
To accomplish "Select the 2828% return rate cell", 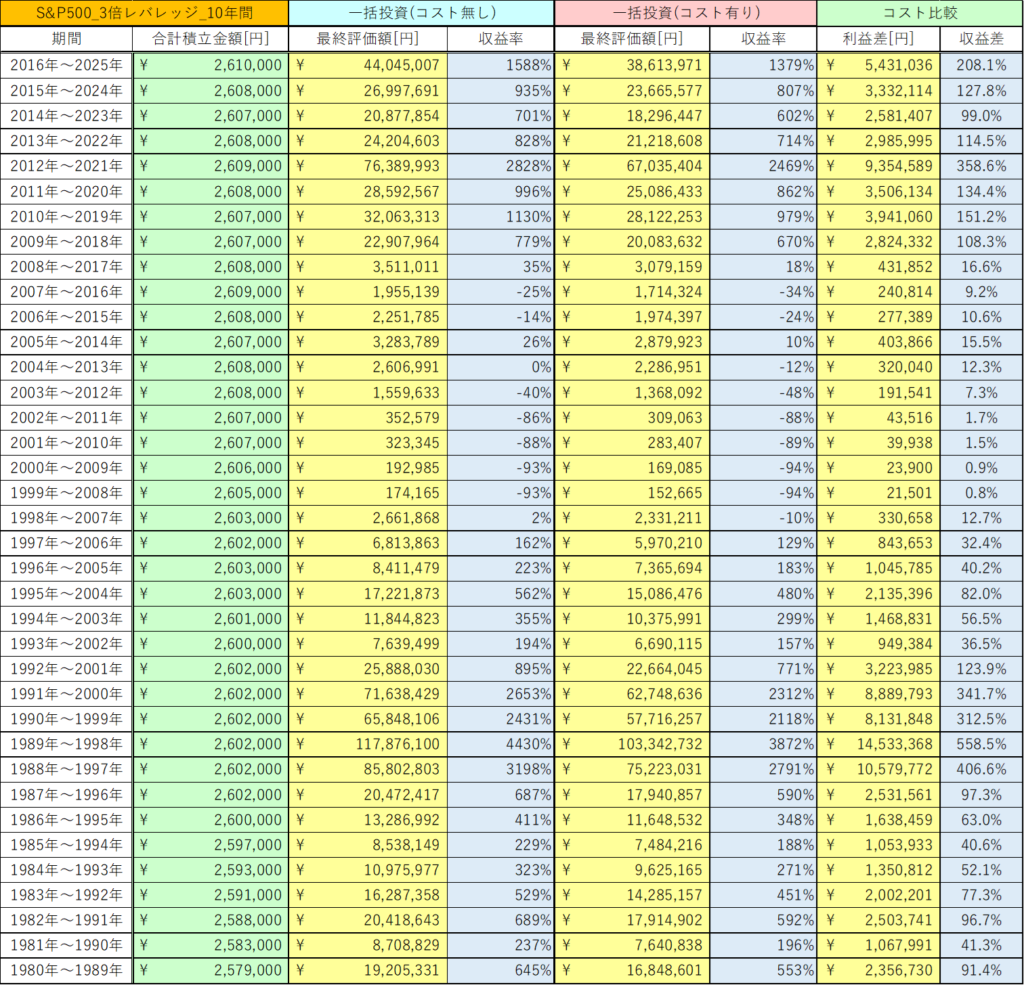I will pyautogui.click(x=501, y=166).
